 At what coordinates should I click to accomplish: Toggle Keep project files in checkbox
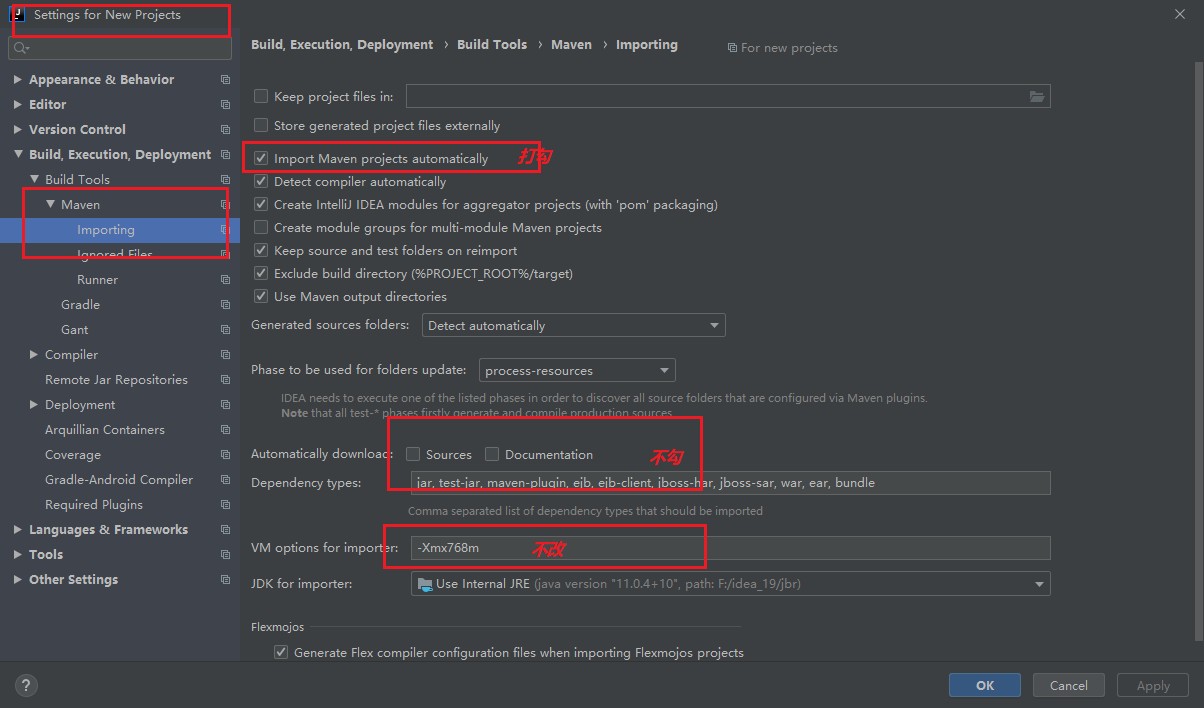pos(261,97)
